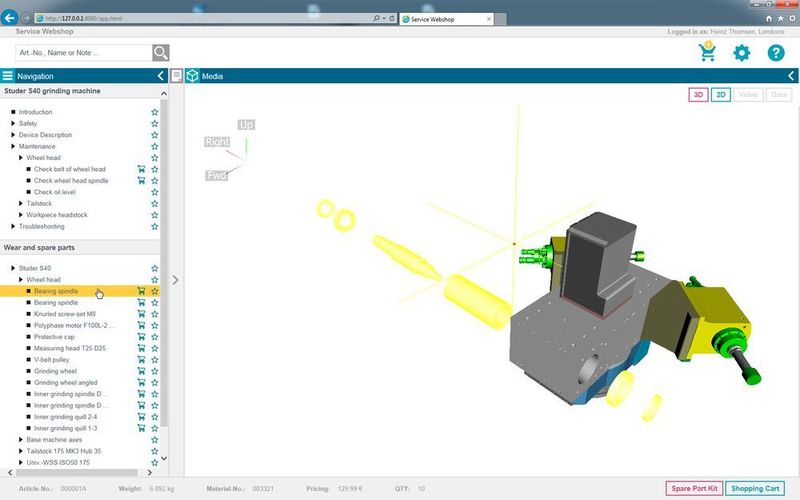
Task: Expand the Tailstock node under Maintenance
Action: coord(20,203)
